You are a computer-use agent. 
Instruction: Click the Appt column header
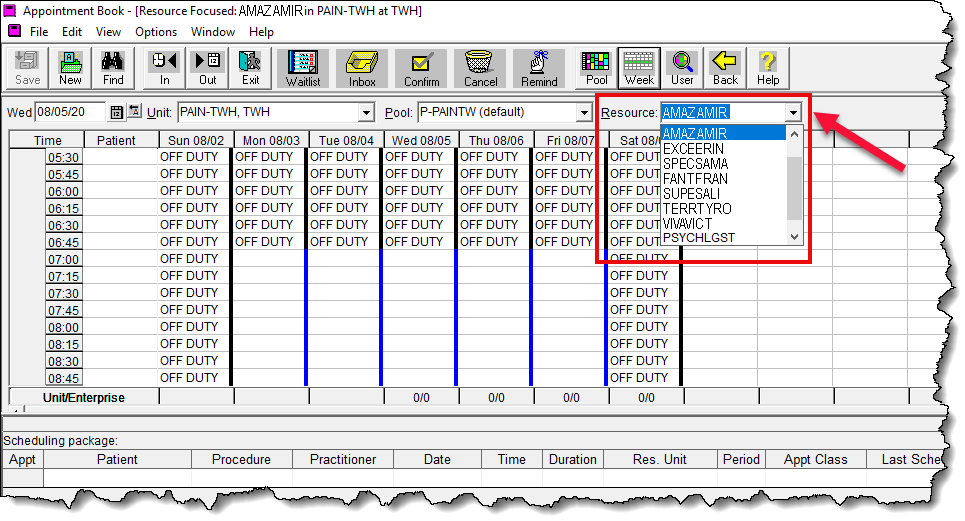click(x=22, y=459)
